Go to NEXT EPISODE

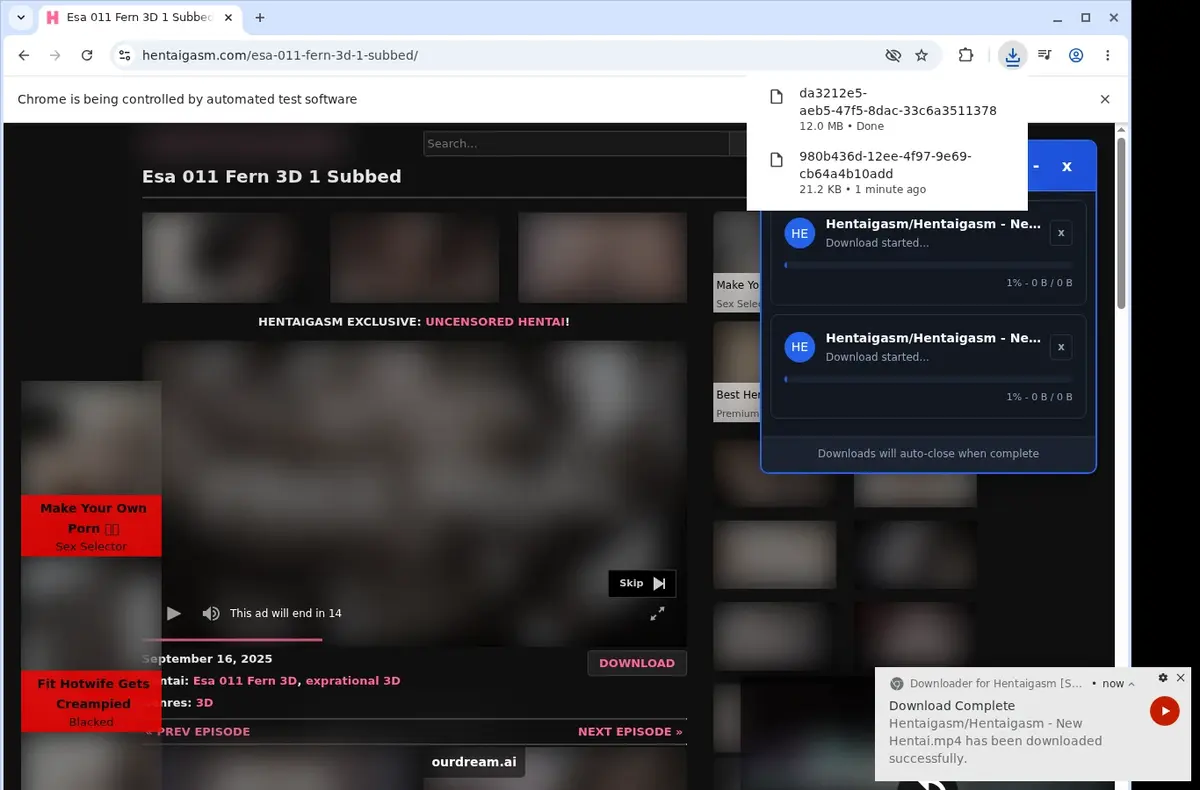tap(630, 732)
